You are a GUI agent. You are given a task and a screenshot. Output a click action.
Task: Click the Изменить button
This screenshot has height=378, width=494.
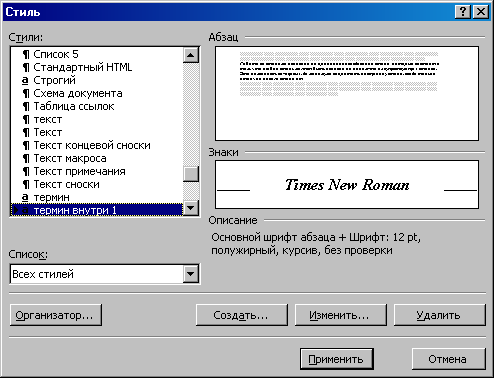340,315
